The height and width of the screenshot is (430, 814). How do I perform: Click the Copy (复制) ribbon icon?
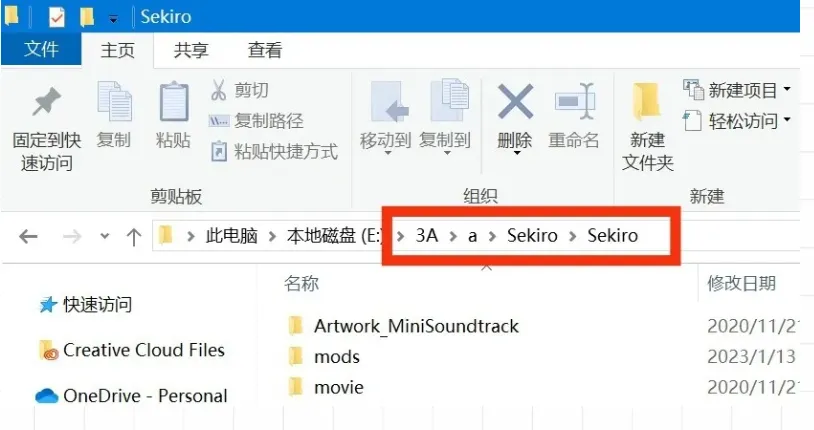(x=114, y=102)
